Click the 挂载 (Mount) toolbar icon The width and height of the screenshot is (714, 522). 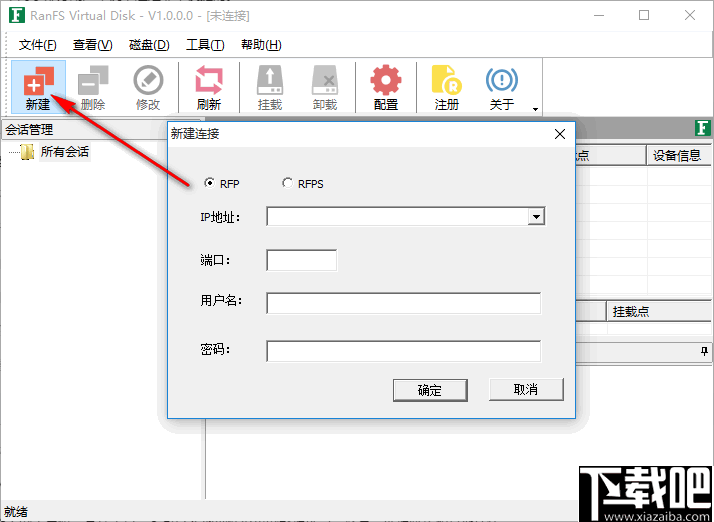pyautogui.click(x=270, y=87)
